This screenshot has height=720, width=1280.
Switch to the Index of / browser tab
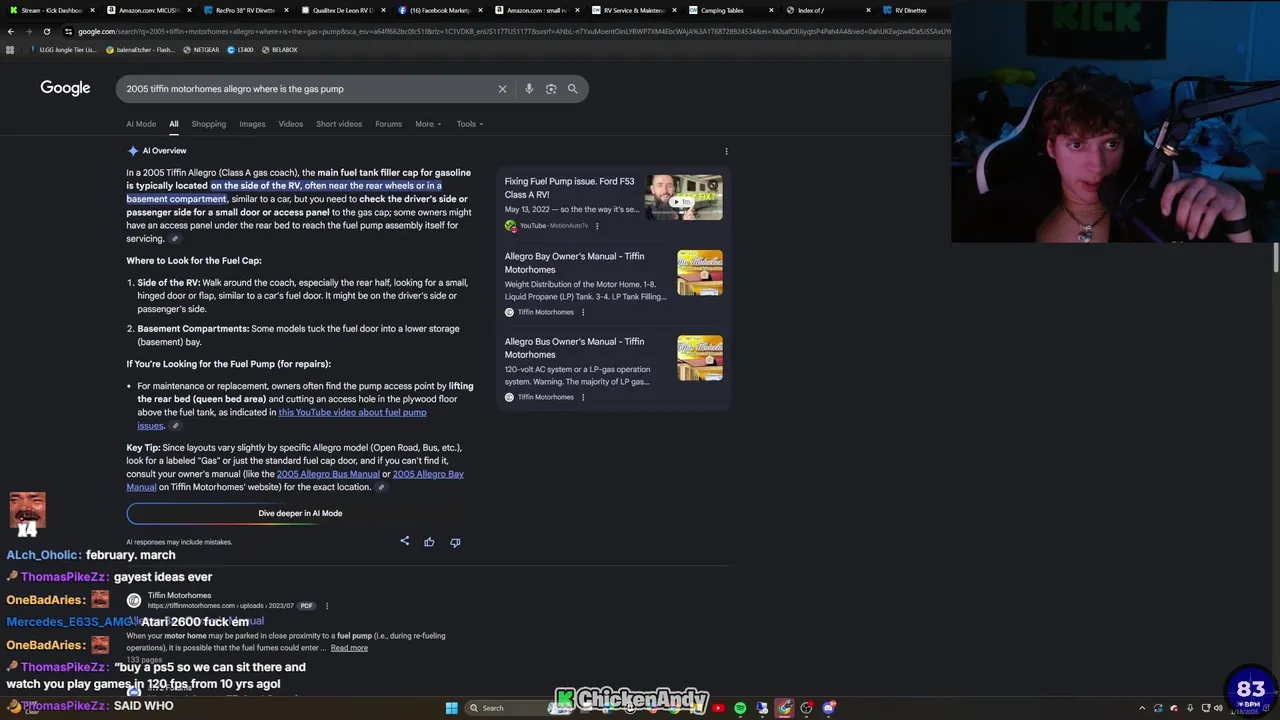827,10
